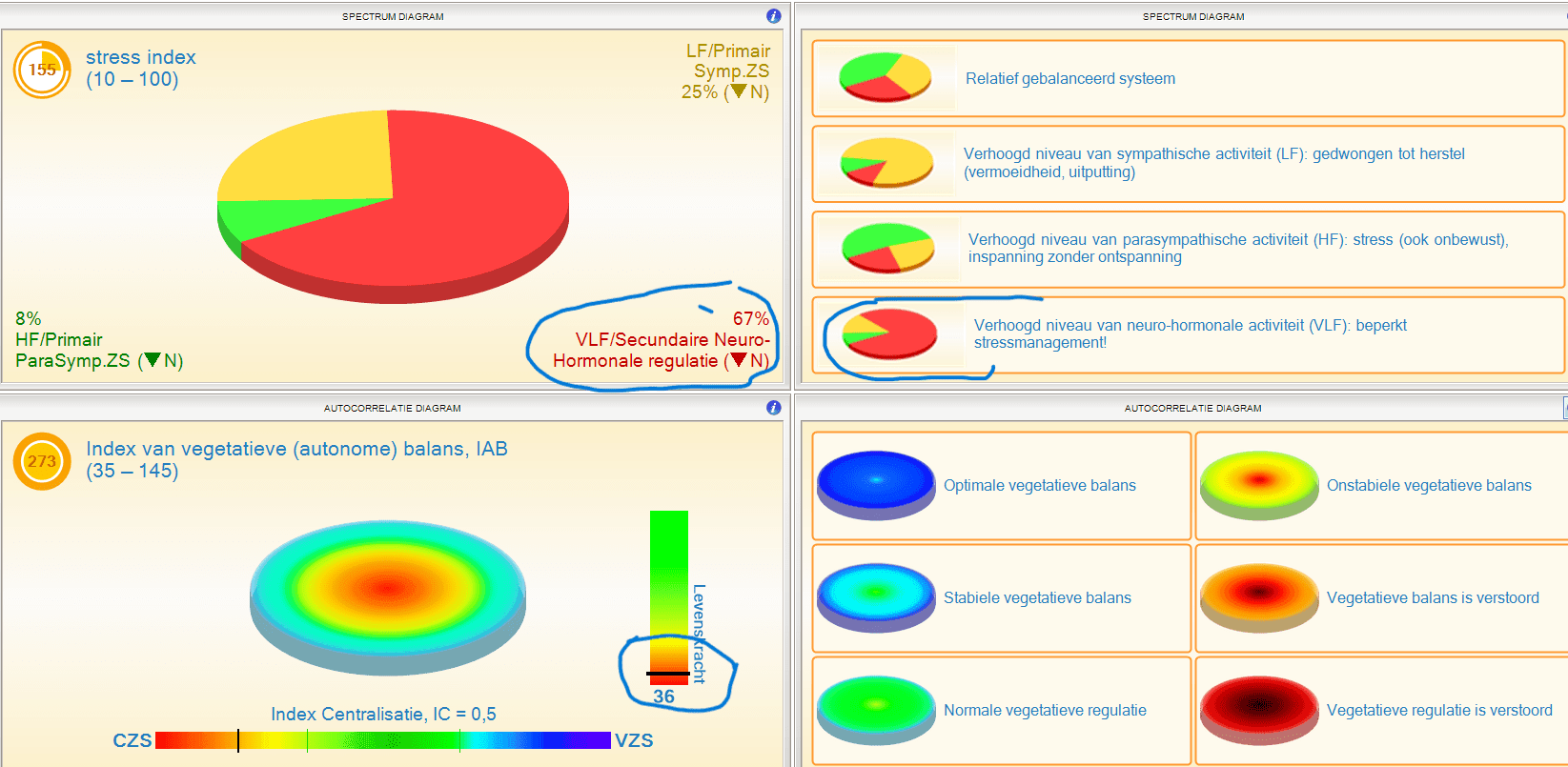Click the CZS–VZS centralisatie color scale

click(x=383, y=740)
